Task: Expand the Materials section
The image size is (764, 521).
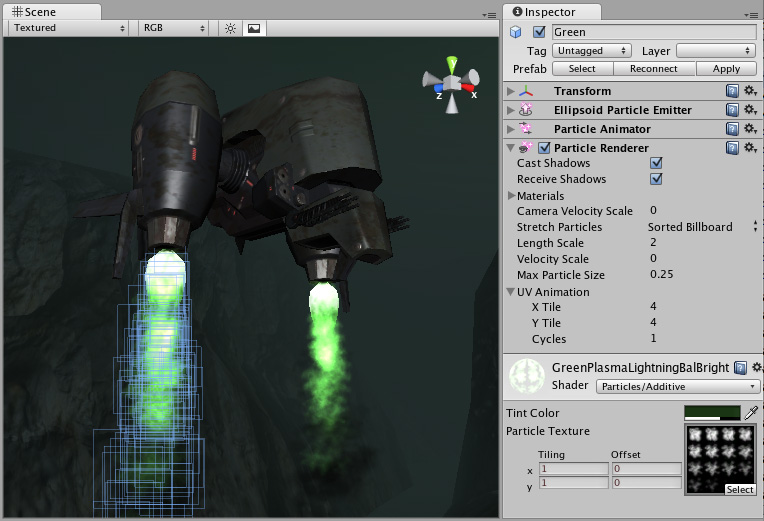Action: [513, 196]
